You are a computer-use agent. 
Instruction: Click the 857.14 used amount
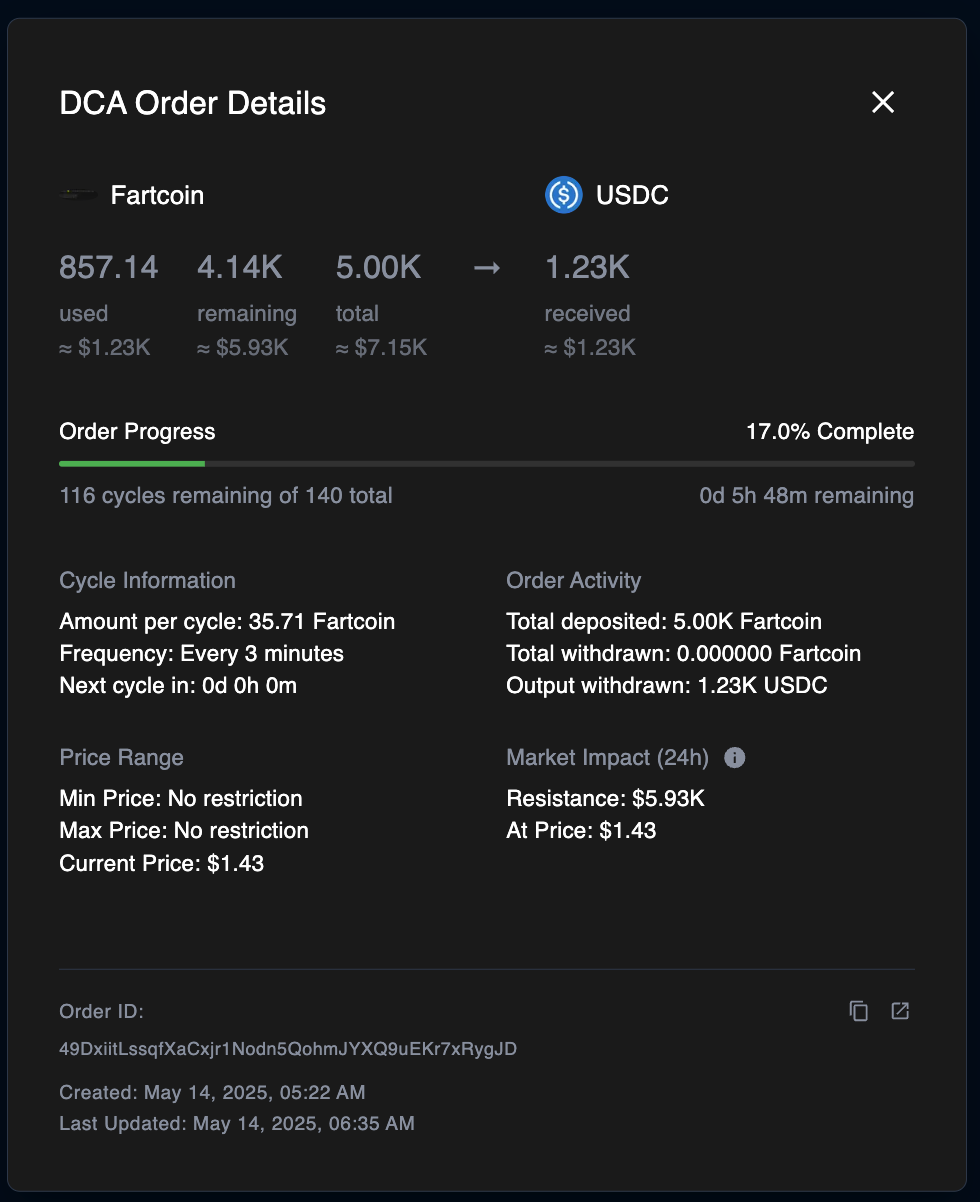coord(109,268)
